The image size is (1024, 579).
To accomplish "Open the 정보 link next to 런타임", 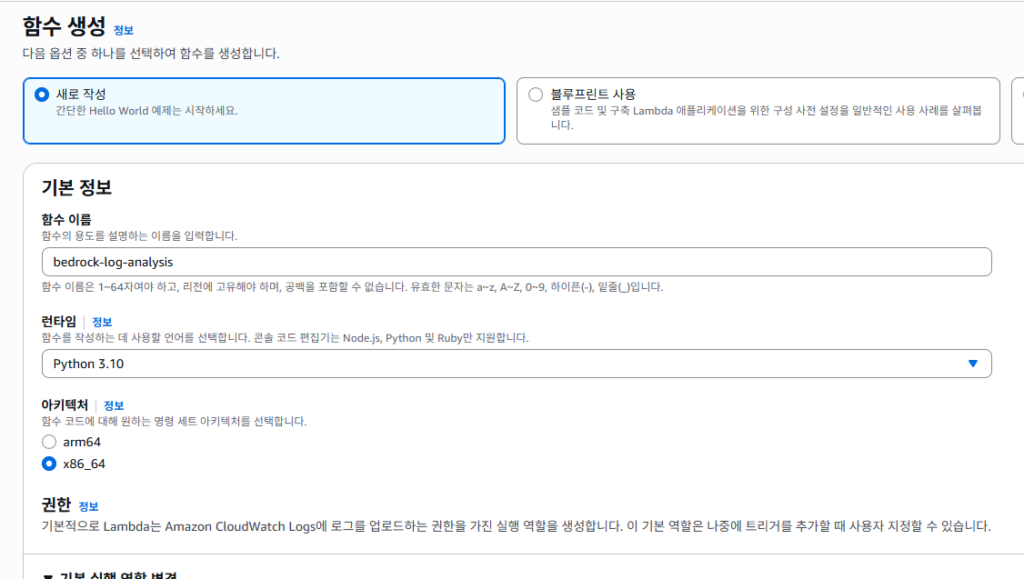I will [x=102, y=322].
